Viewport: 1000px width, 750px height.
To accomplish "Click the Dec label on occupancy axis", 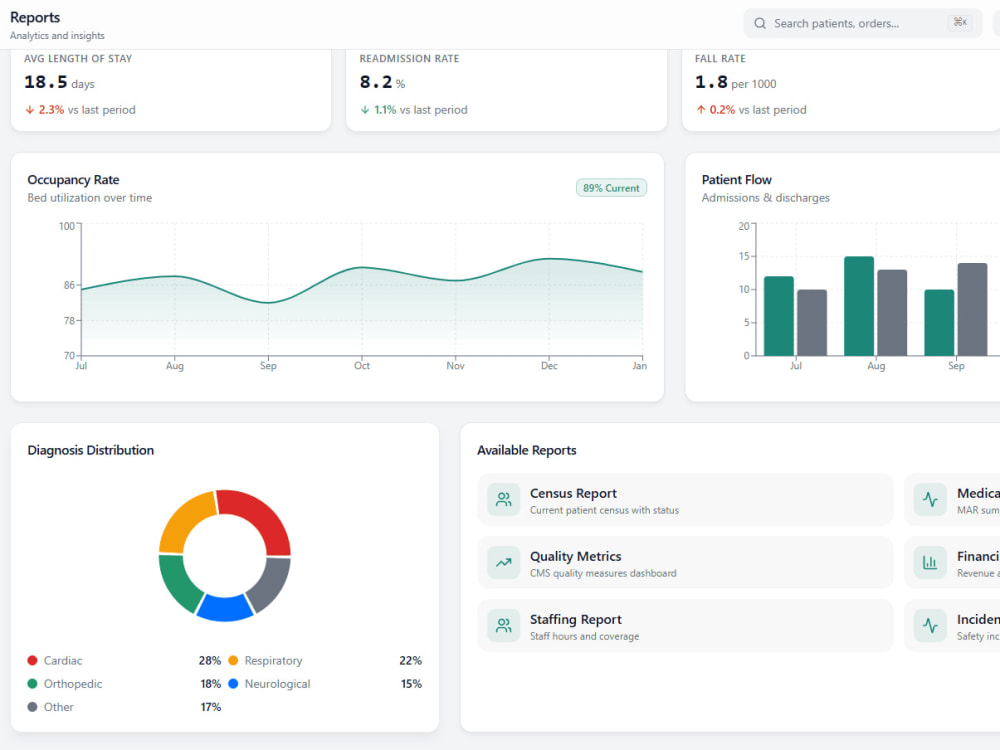I will tap(549, 365).
